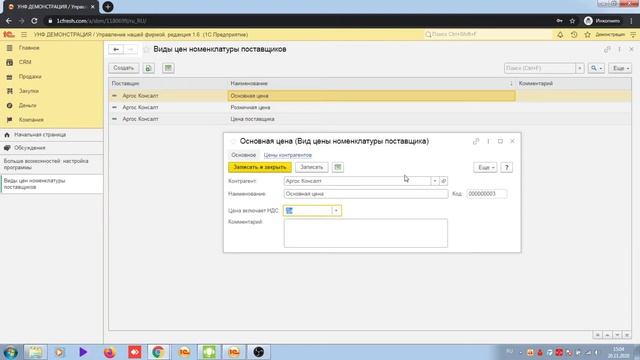640x360 pixels.
Task: Open the Продажи section
Action: [29, 77]
